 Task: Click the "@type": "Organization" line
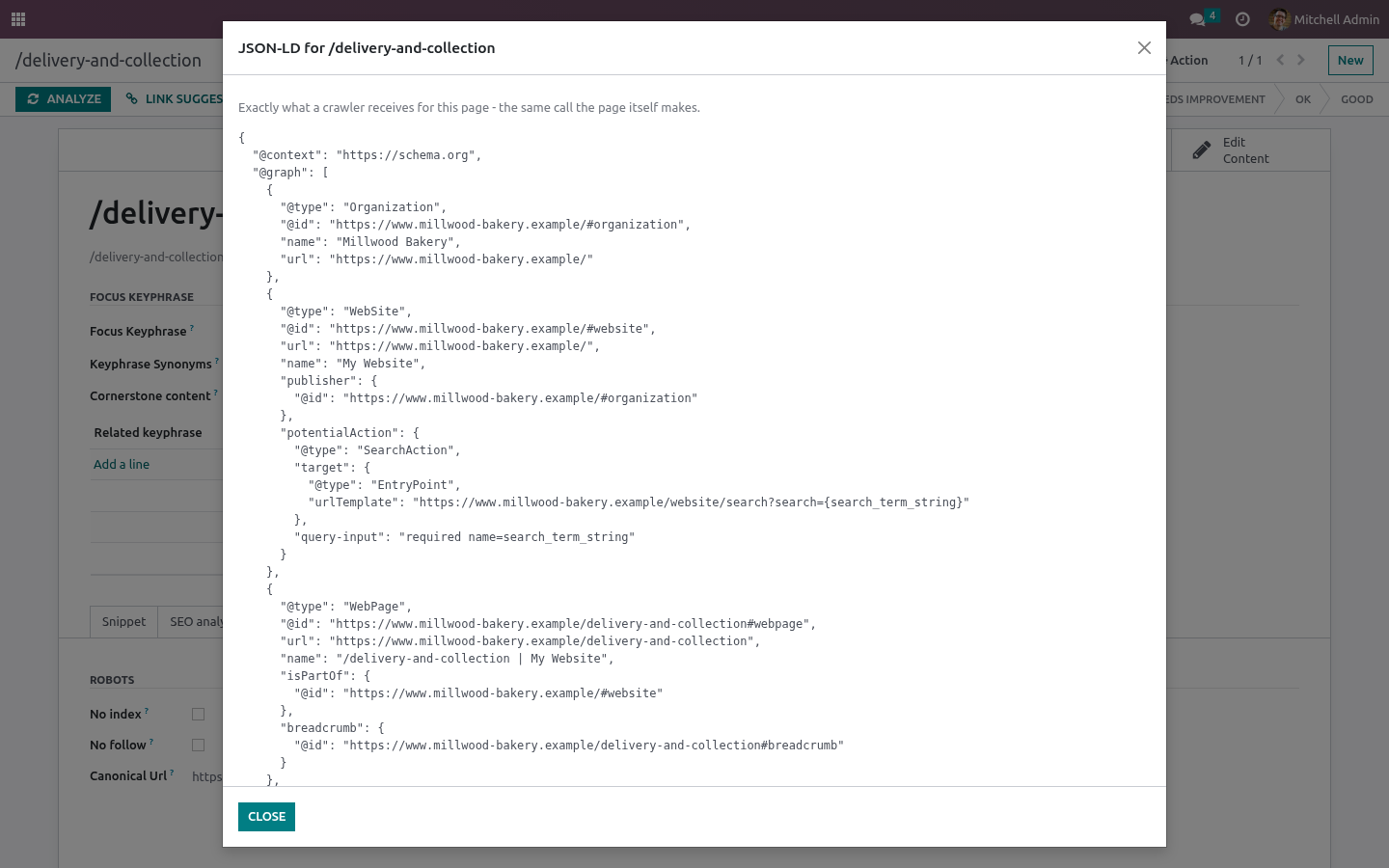[x=364, y=207]
